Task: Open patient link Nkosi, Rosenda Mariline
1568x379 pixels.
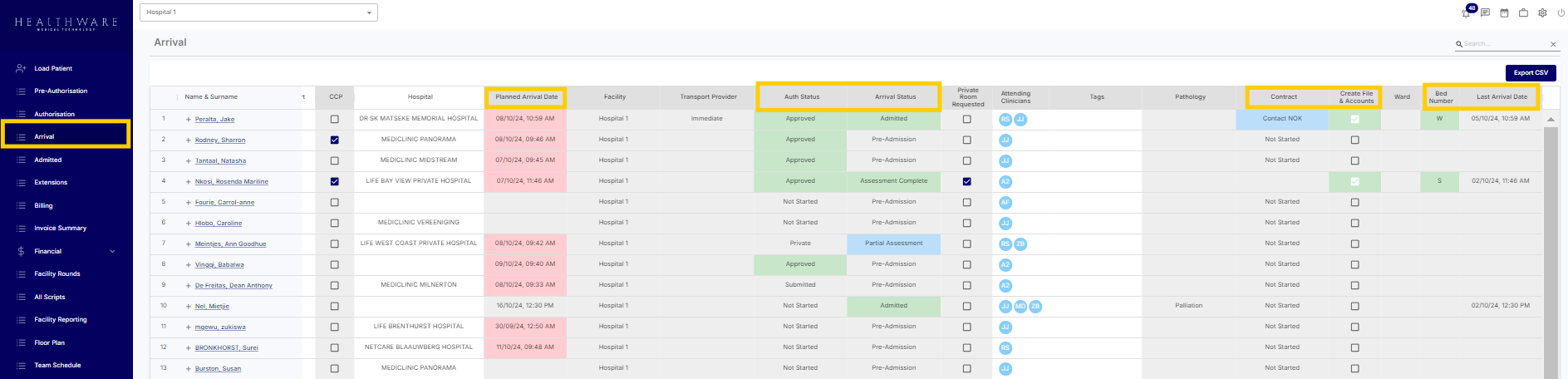Action: (231, 181)
